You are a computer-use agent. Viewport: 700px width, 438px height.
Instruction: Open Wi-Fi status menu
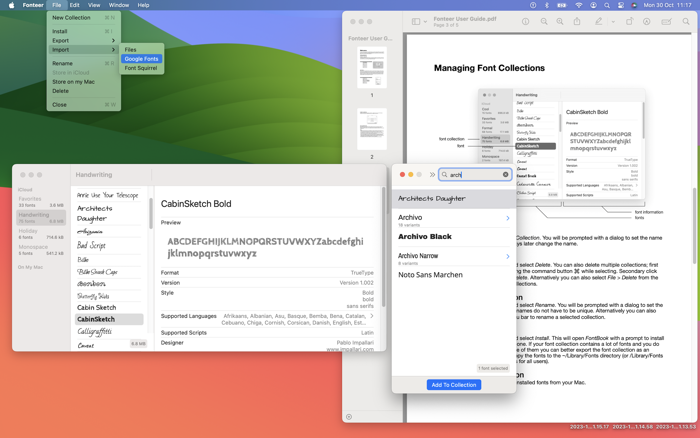(579, 5)
